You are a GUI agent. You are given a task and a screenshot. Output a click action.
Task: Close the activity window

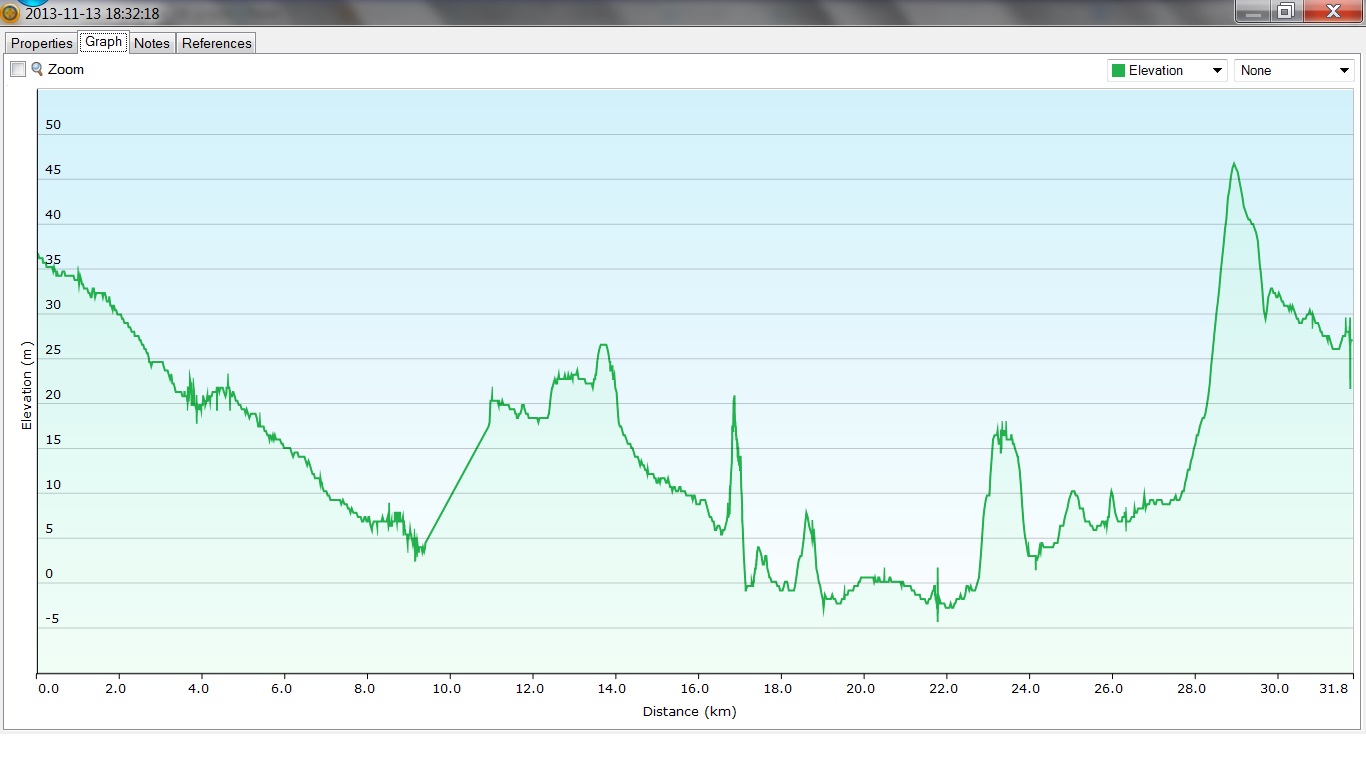click(x=1333, y=11)
